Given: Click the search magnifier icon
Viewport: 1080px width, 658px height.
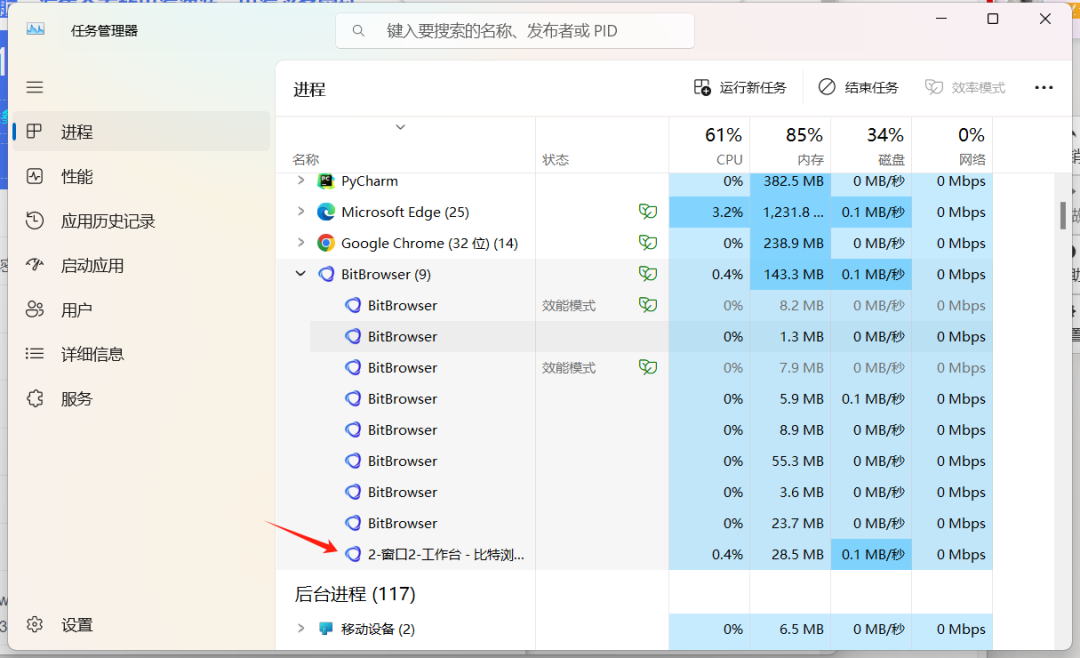Looking at the screenshot, I should click(x=358, y=31).
